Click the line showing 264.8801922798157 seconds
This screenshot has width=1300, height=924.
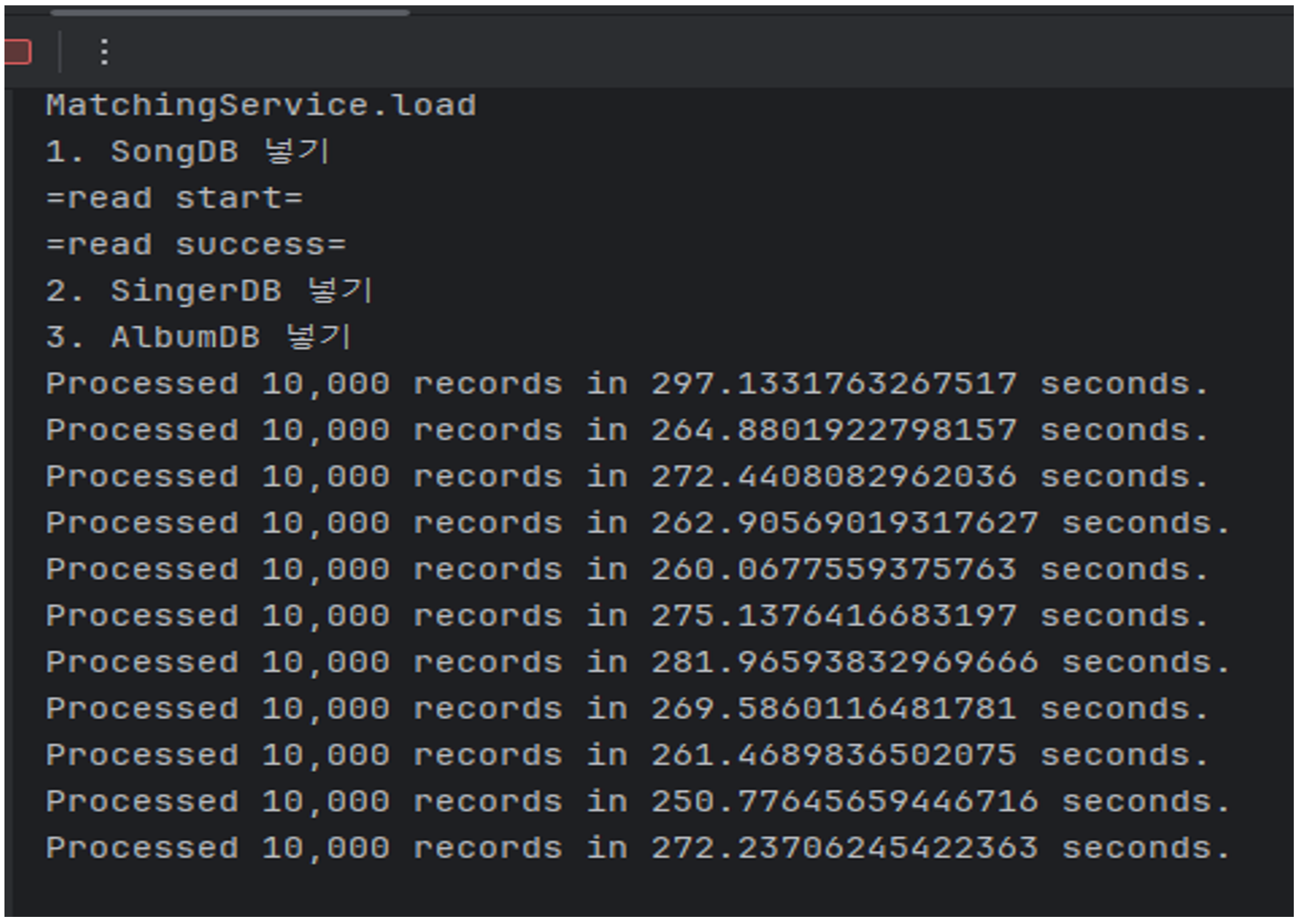pos(627,431)
